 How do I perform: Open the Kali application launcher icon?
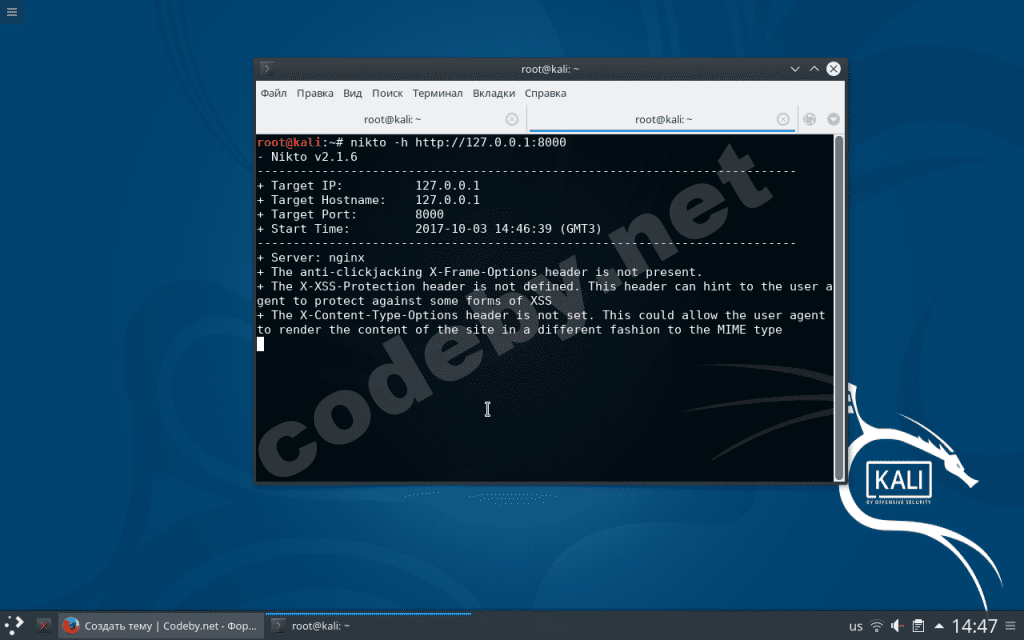click(x=14, y=626)
